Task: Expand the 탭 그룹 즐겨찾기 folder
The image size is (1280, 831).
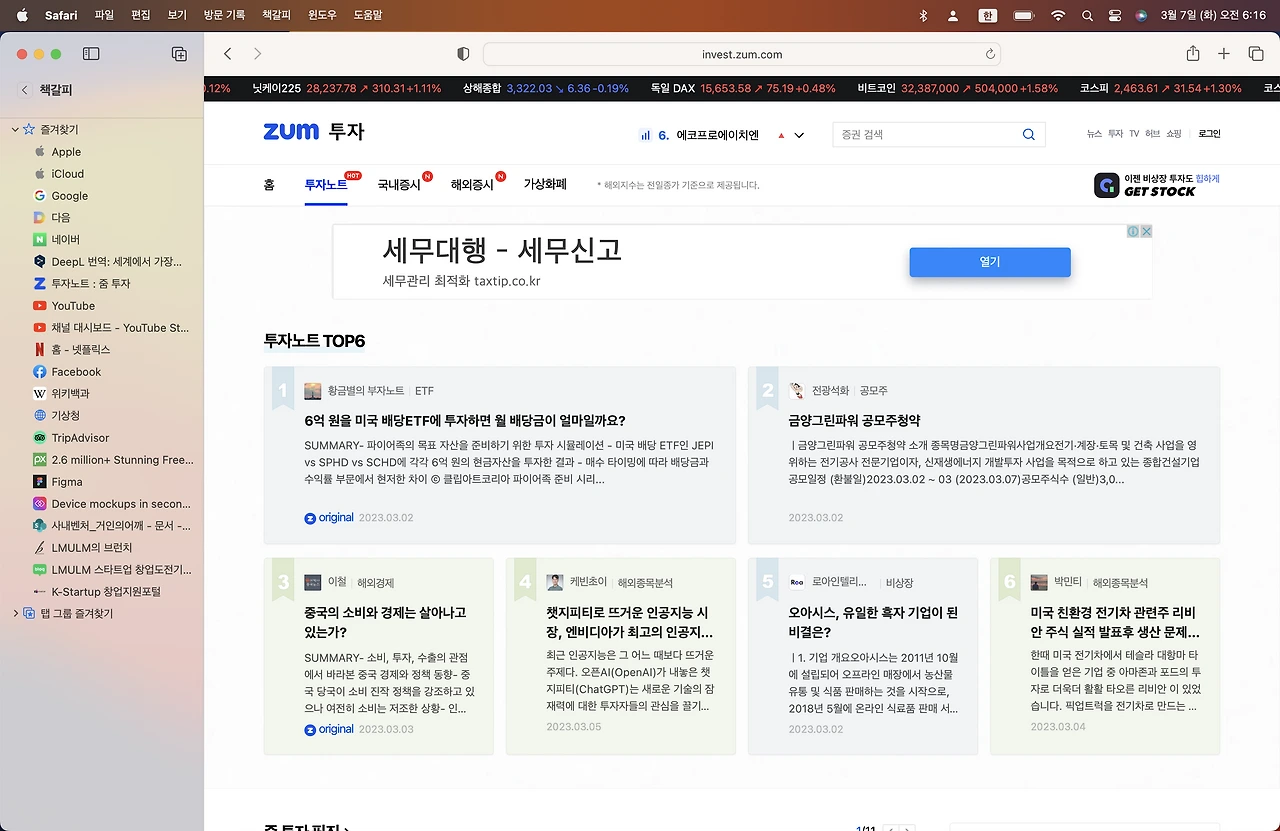Action: (x=15, y=614)
